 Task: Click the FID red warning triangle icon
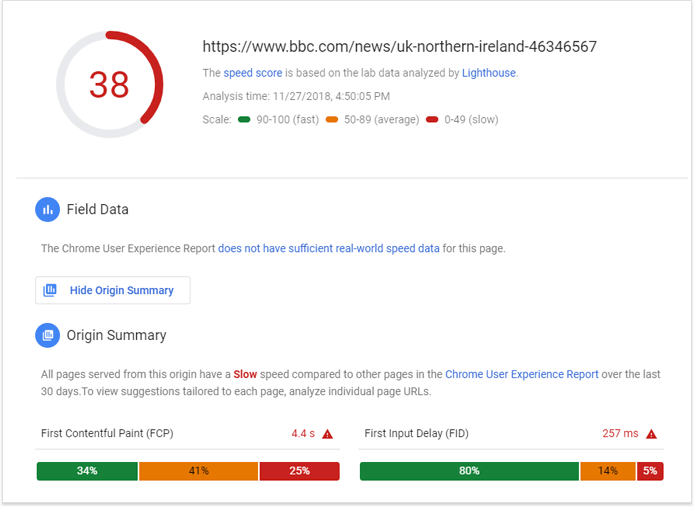pyautogui.click(x=652, y=434)
